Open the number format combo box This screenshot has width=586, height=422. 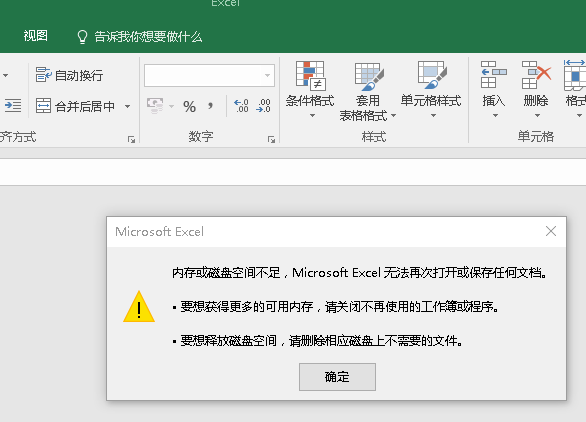(x=209, y=76)
